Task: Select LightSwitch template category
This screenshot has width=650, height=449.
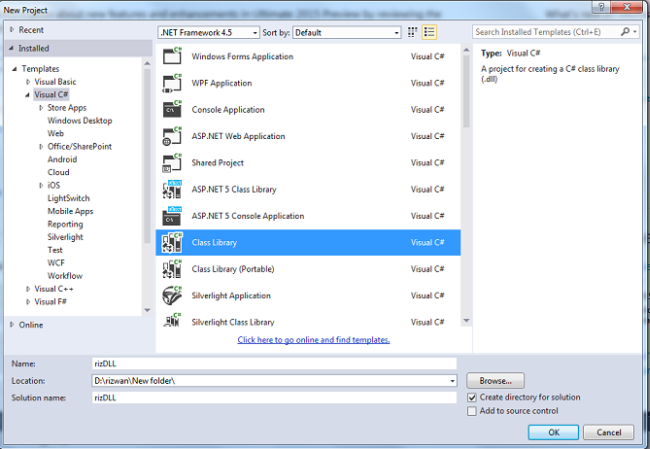Action: (x=68, y=198)
